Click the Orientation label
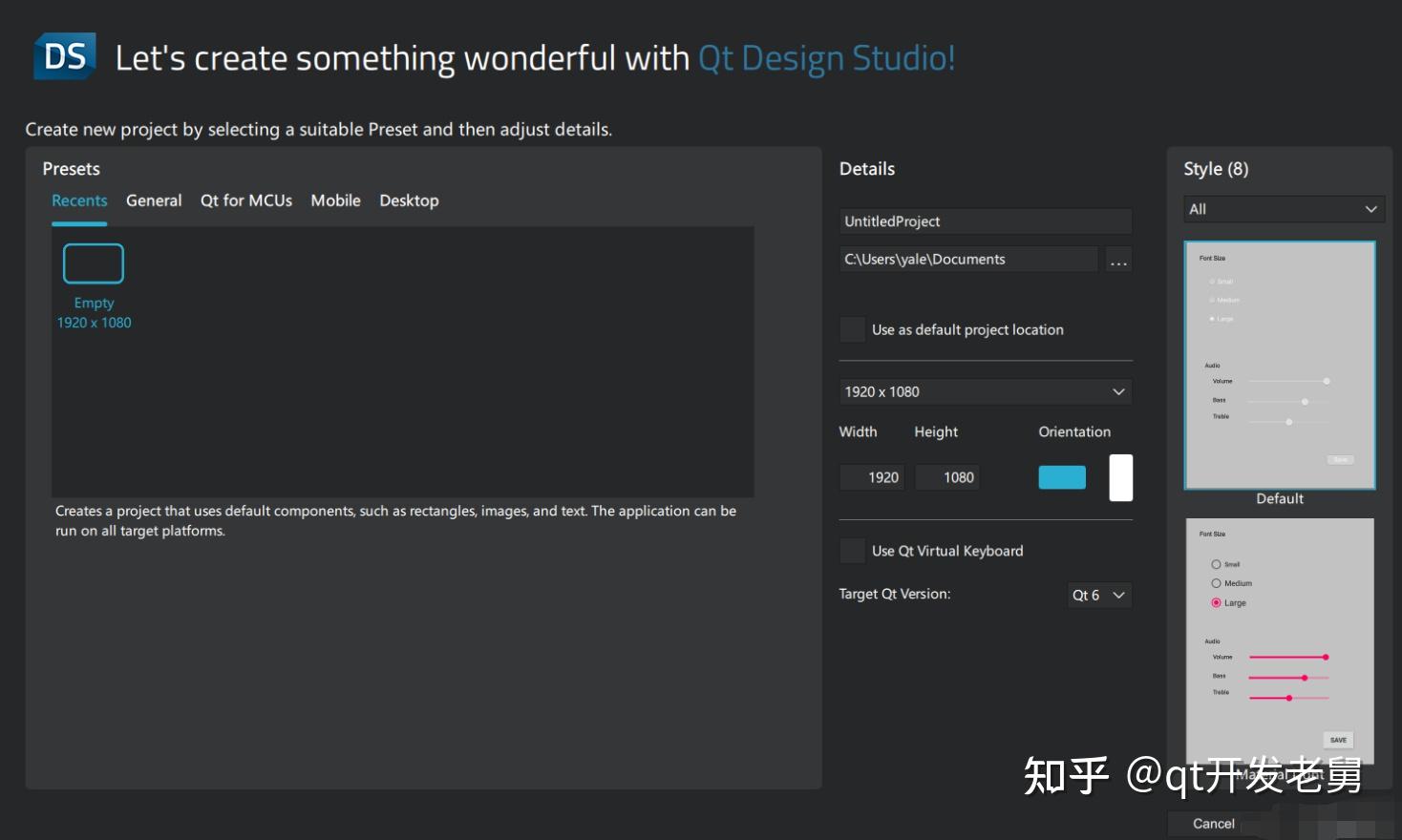Image resolution: width=1402 pixels, height=840 pixels. pos(1074,432)
